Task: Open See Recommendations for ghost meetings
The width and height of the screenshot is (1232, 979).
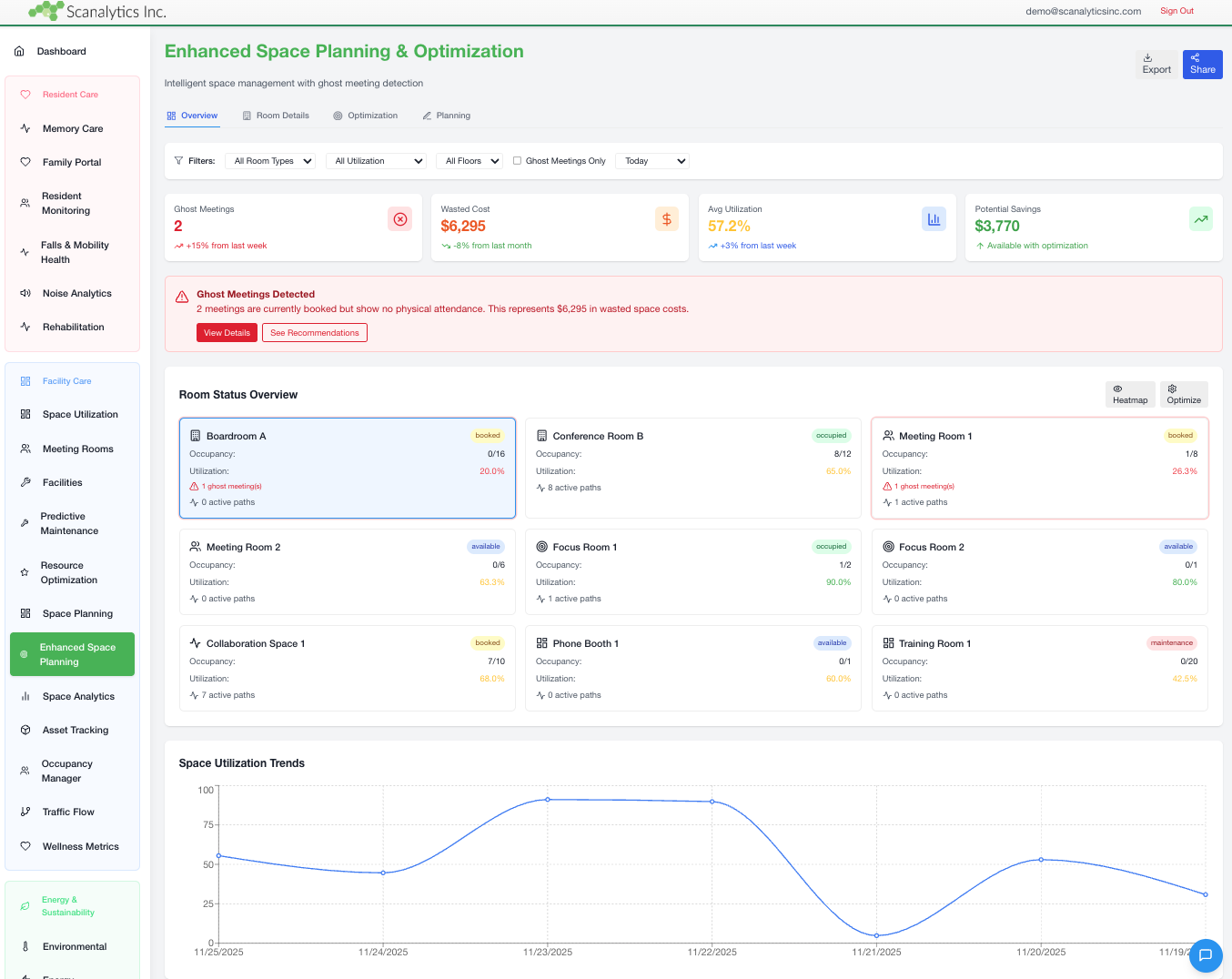Action: (314, 332)
